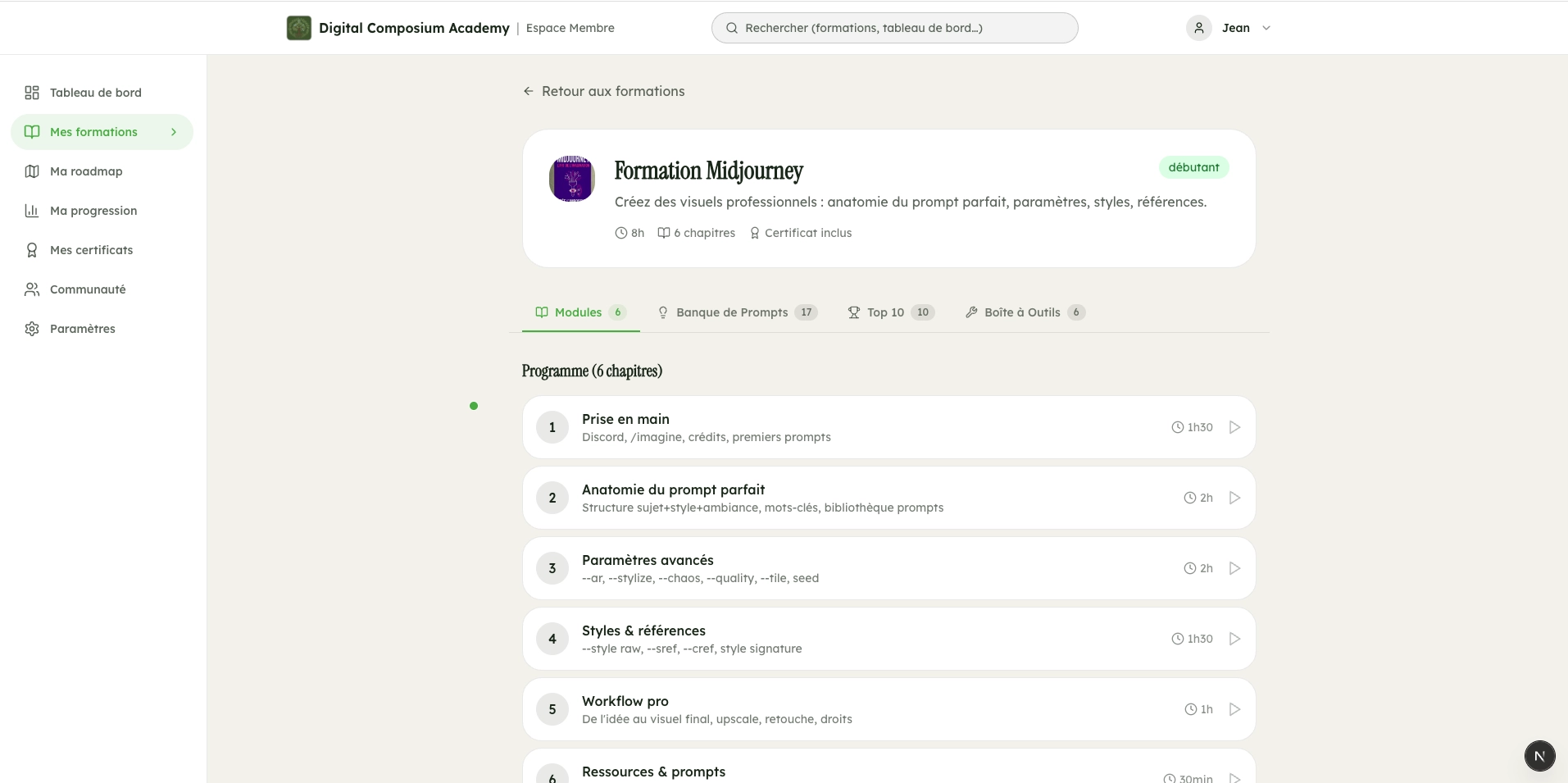Expand Mes formations with its chevron

(173, 131)
